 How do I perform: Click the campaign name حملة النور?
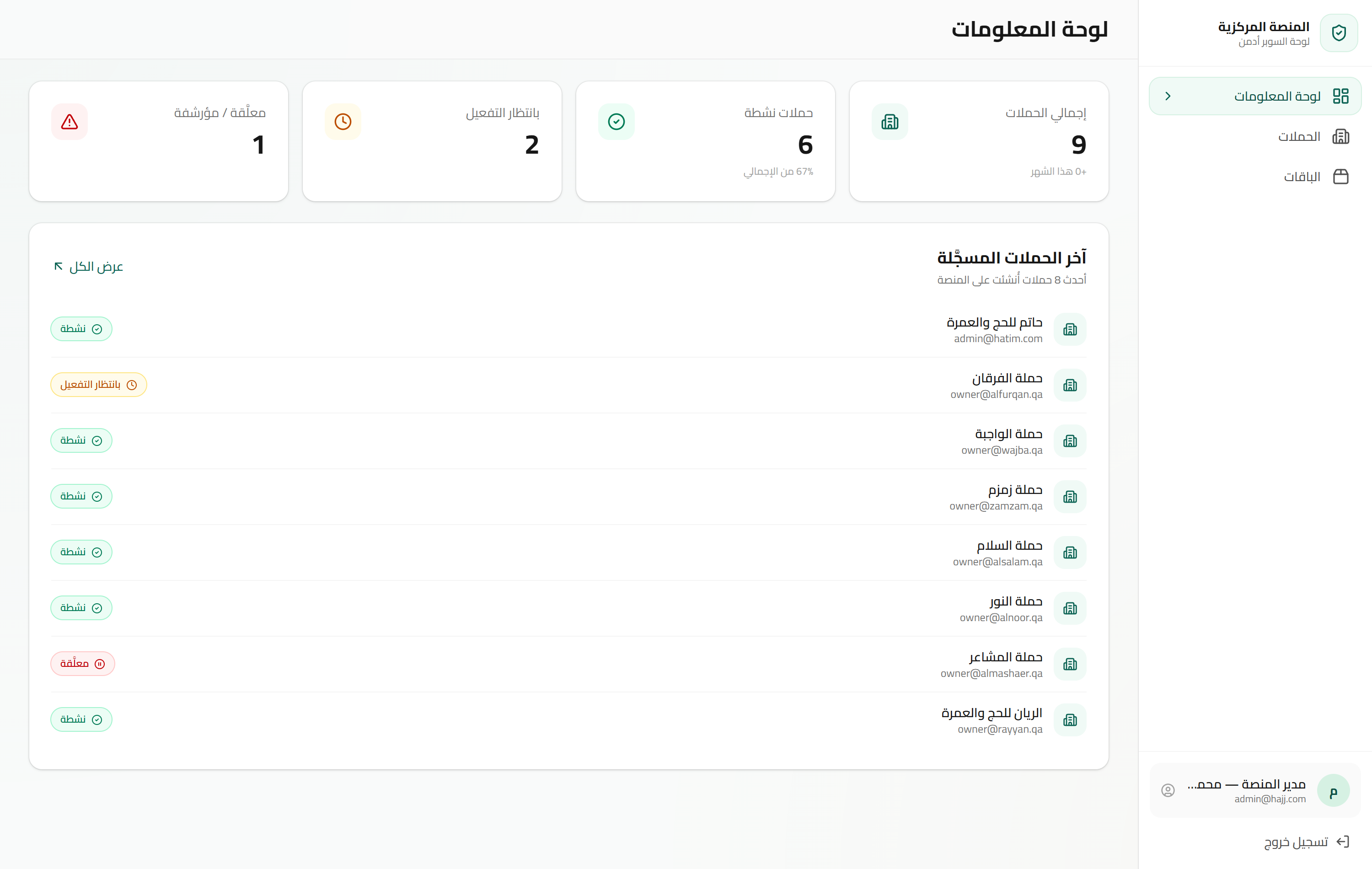tap(1016, 601)
